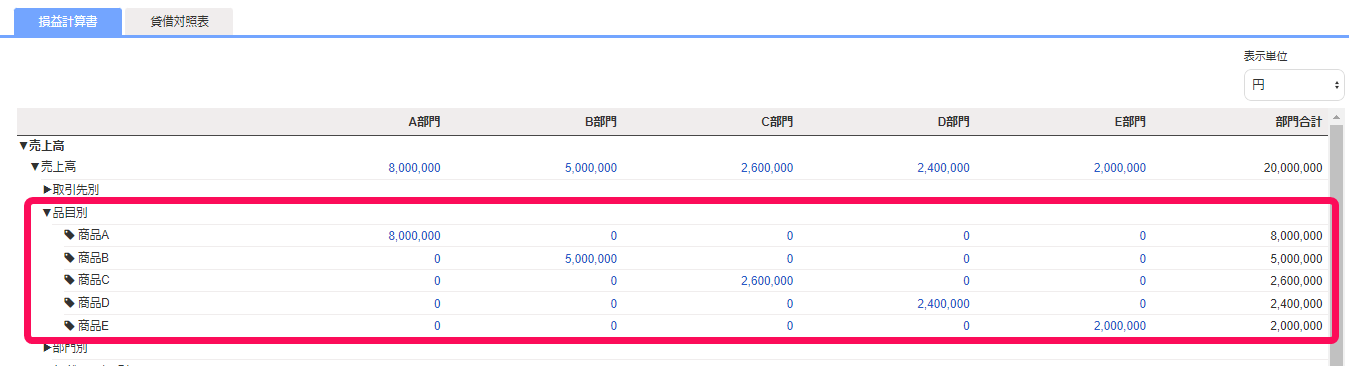Image resolution: width=1349 pixels, height=366 pixels.
Task: Click 商品B's zero value under A部門
Action: tap(437, 258)
